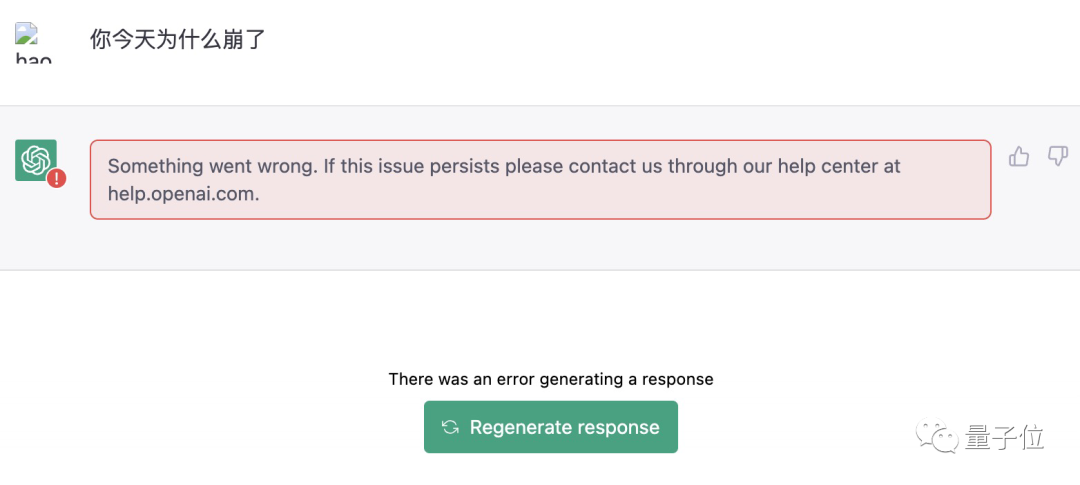This screenshot has height=485, width=1080.
Task: Click the 量子位 watermark text
Action: 1005,437
